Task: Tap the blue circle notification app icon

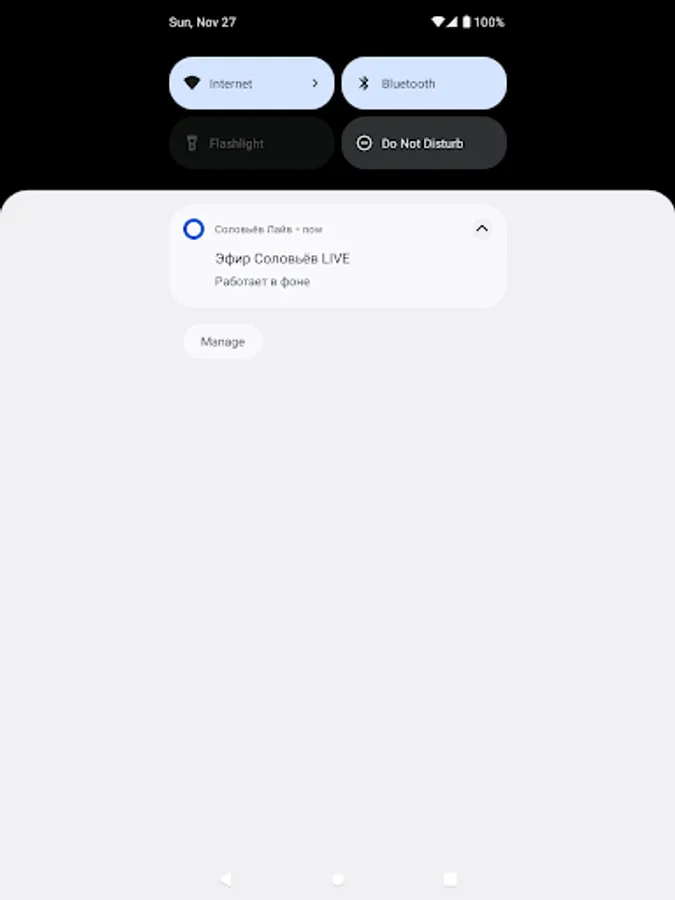Action: pos(193,229)
